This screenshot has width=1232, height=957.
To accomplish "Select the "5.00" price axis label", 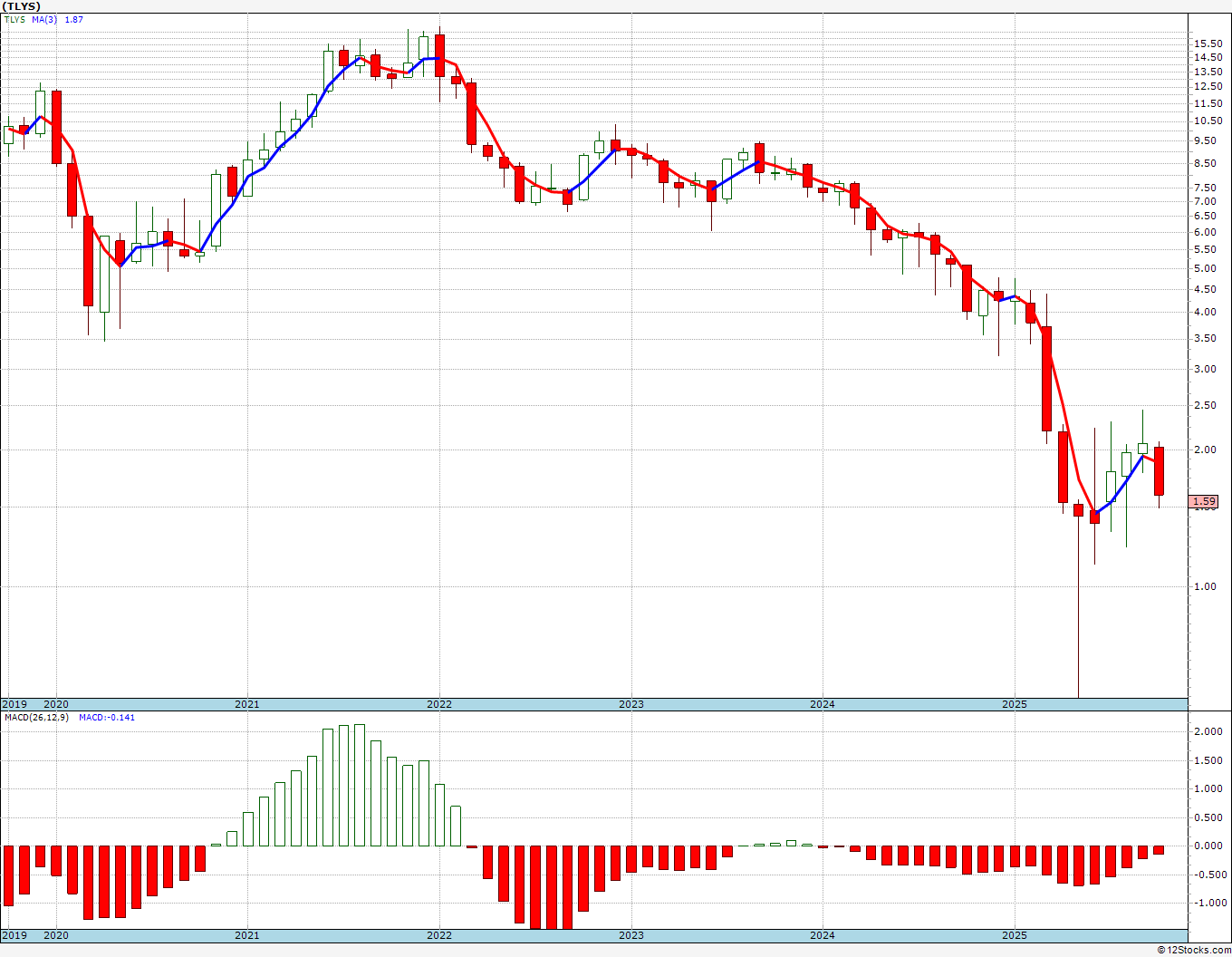I will tap(1204, 269).
